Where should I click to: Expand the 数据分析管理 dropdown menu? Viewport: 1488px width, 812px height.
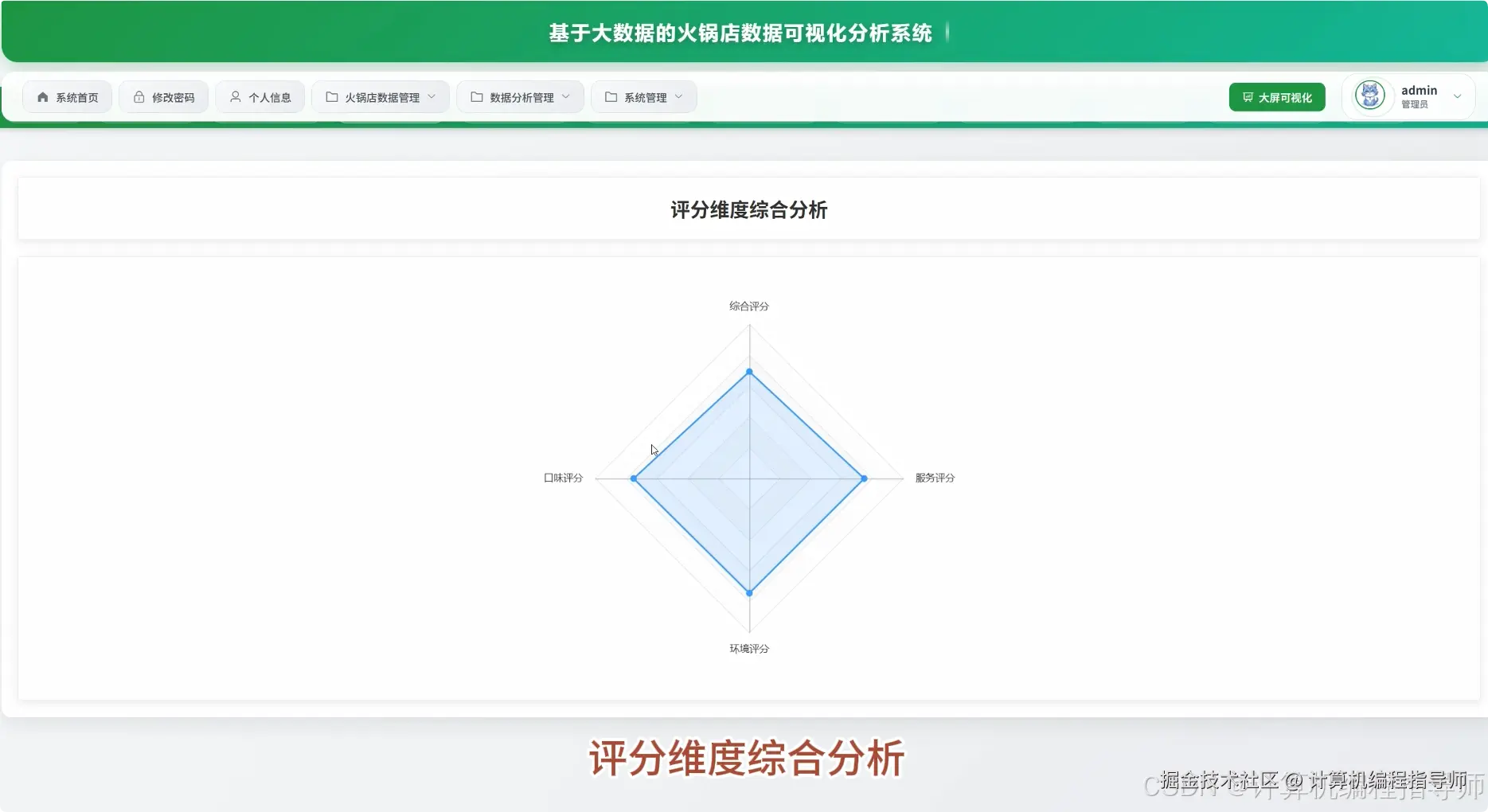point(565,96)
